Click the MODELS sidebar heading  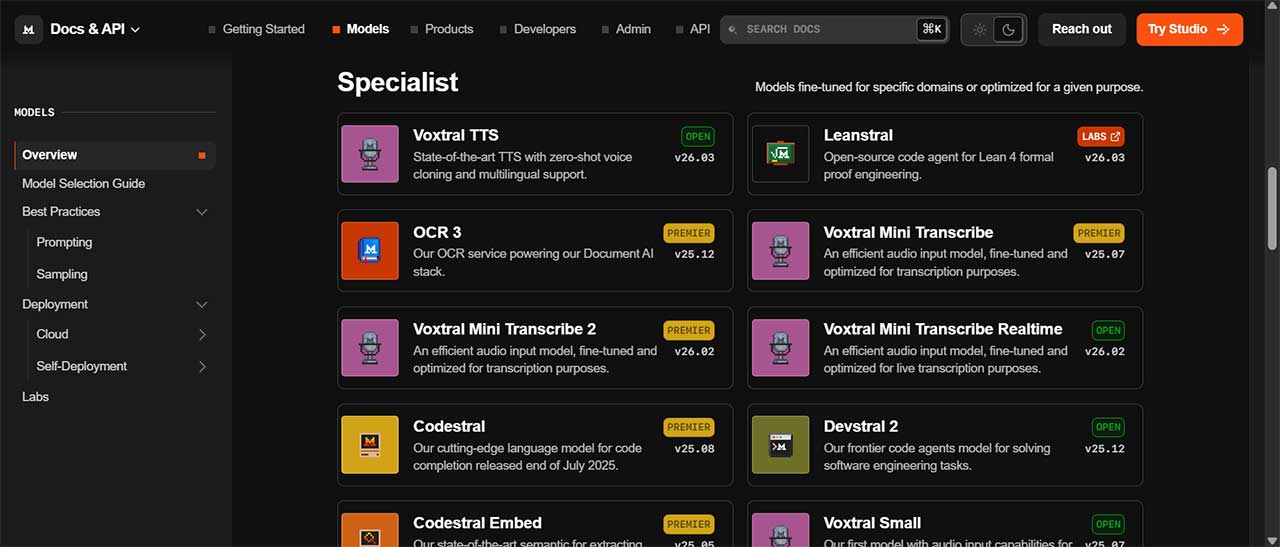[34, 112]
